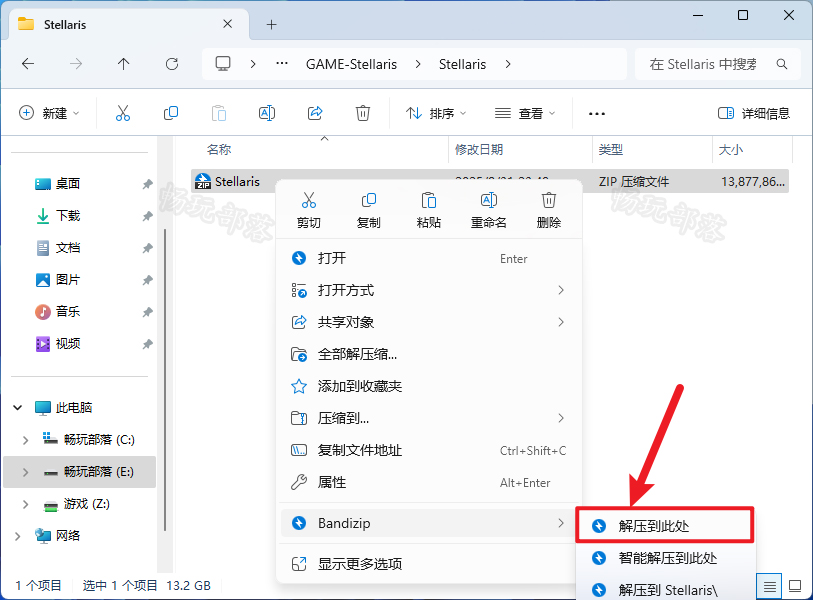Choose 添加到收藏夹 in context menu

point(429,386)
